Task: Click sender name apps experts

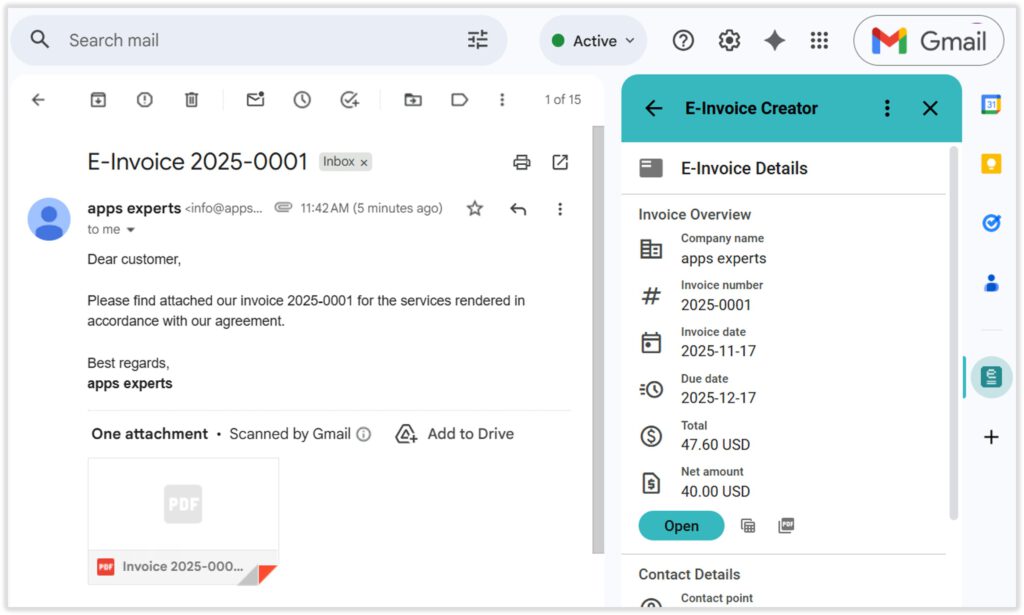Action: [134, 208]
